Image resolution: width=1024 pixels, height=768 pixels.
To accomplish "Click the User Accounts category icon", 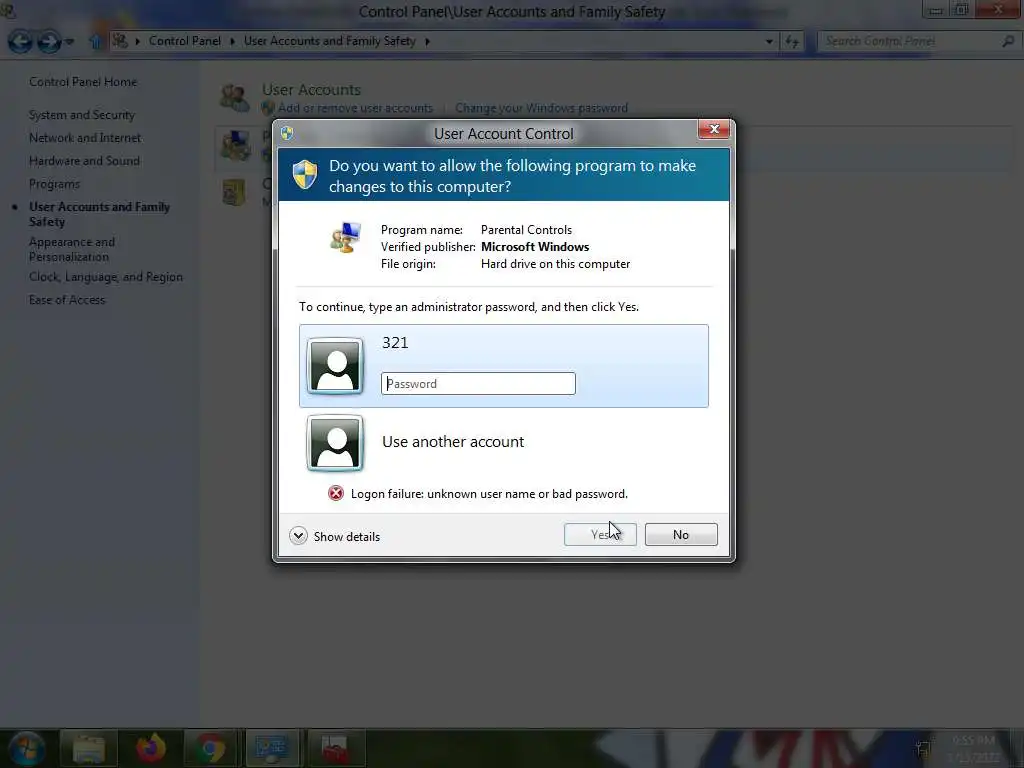I will coord(234,98).
